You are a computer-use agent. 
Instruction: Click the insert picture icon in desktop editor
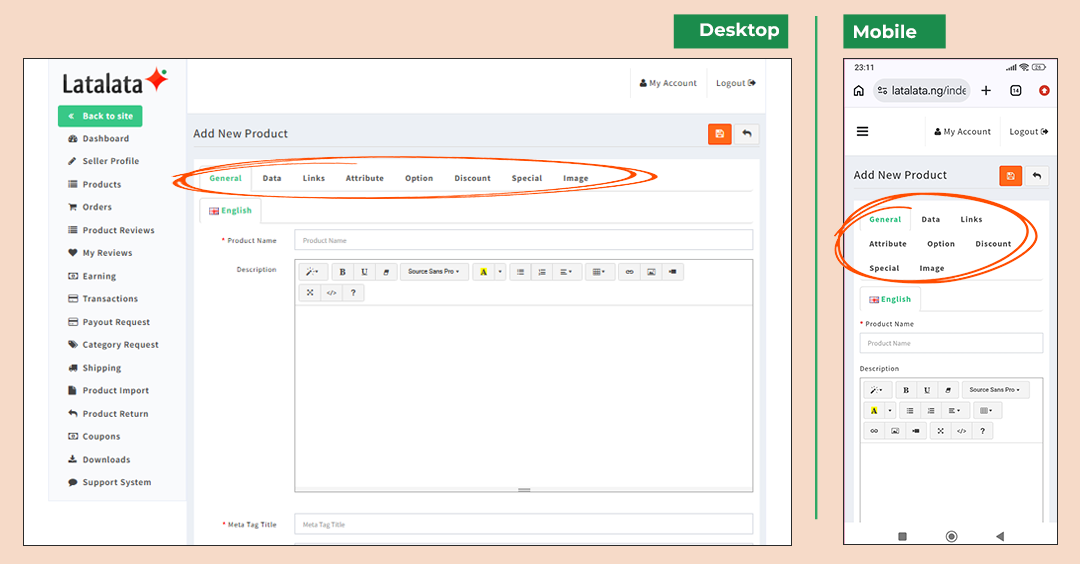(651, 271)
